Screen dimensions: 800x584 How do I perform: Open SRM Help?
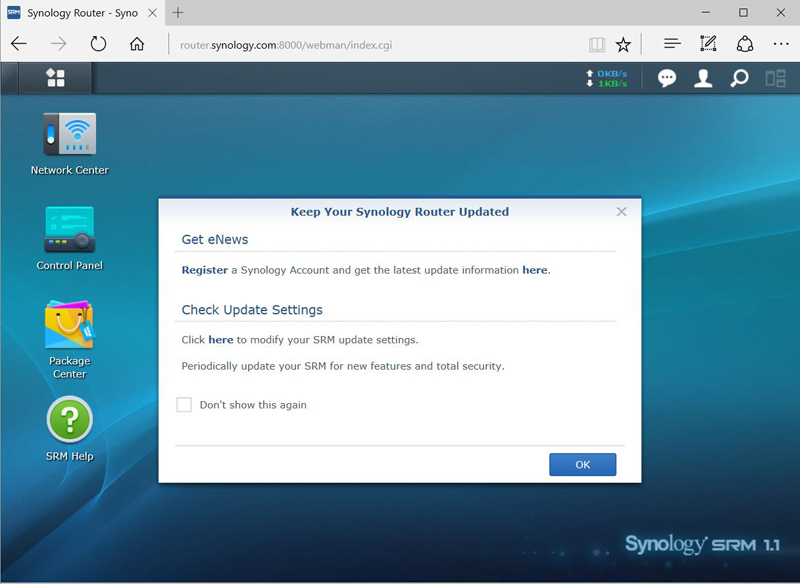[69, 421]
